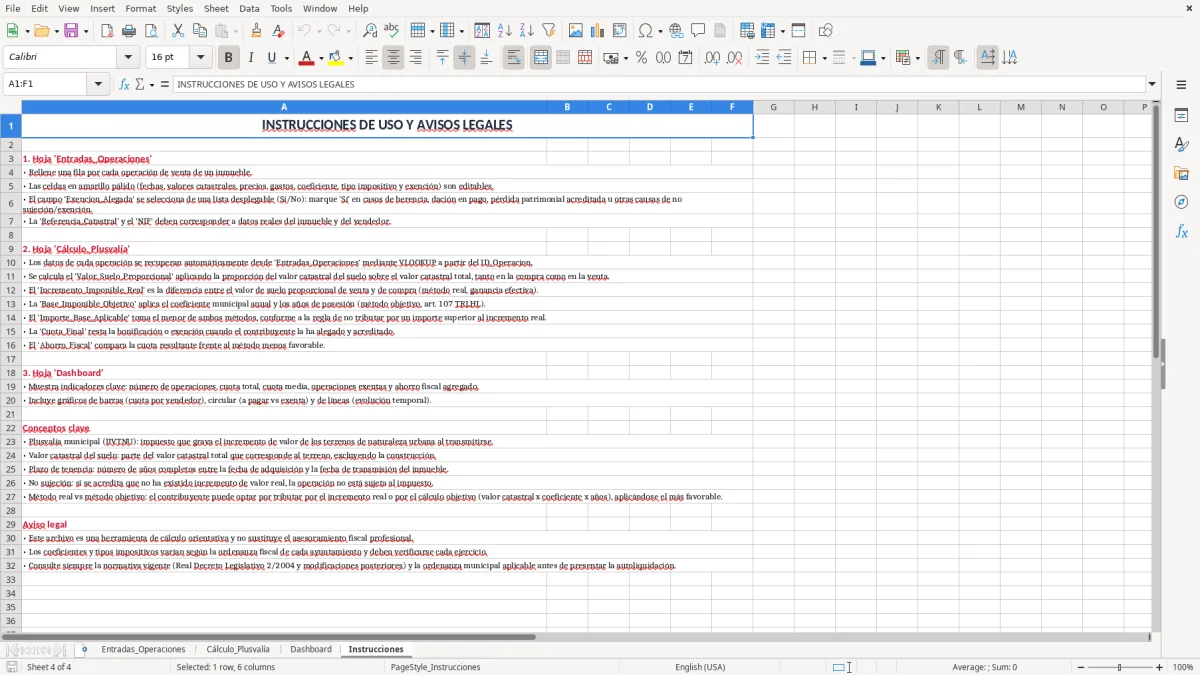Click the Clone Formatting paintbrush icon
The width and height of the screenshot is (1200, 675).
pos(256,31)
